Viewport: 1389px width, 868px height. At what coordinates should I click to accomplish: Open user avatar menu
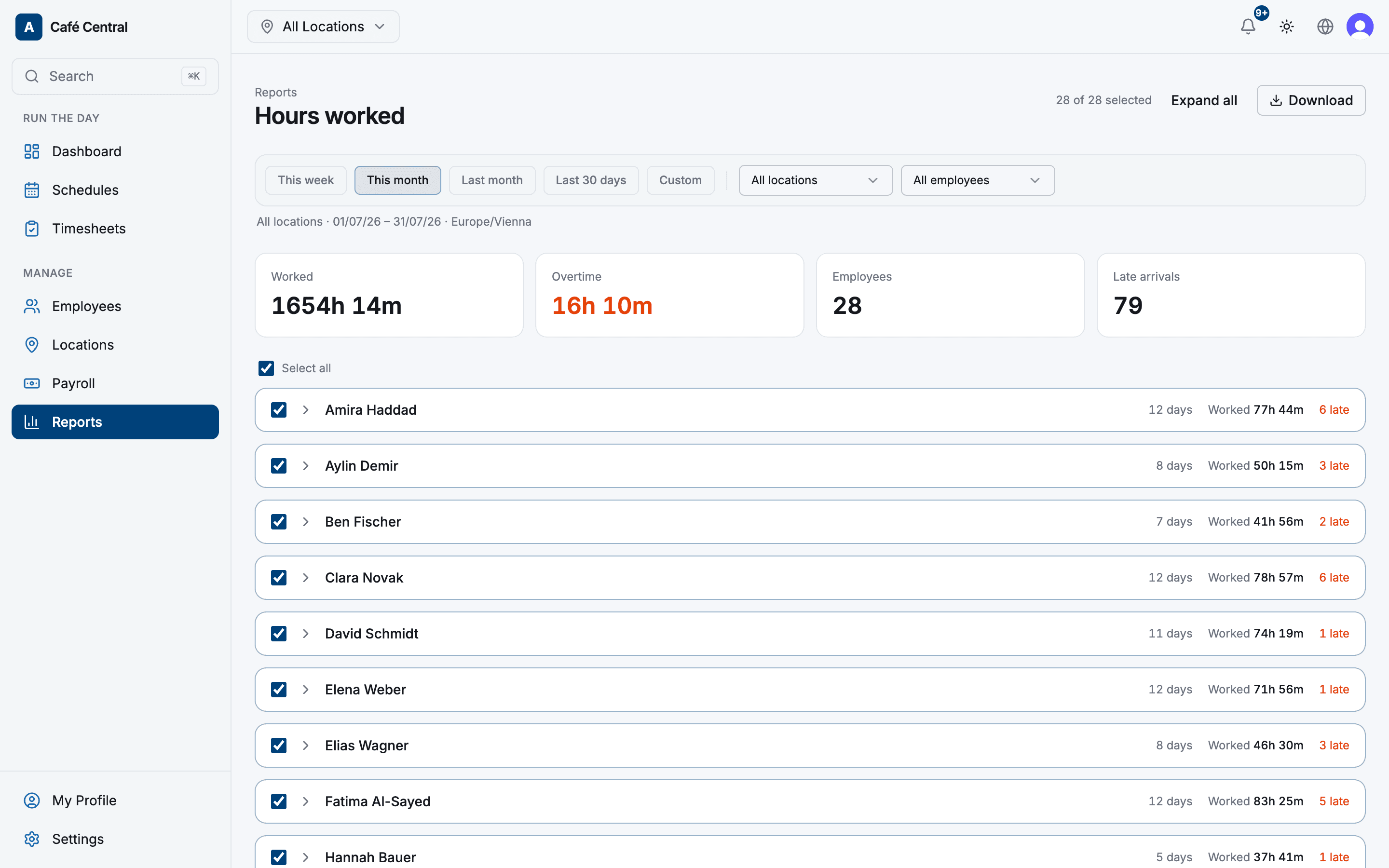[x=1360, y=27]
